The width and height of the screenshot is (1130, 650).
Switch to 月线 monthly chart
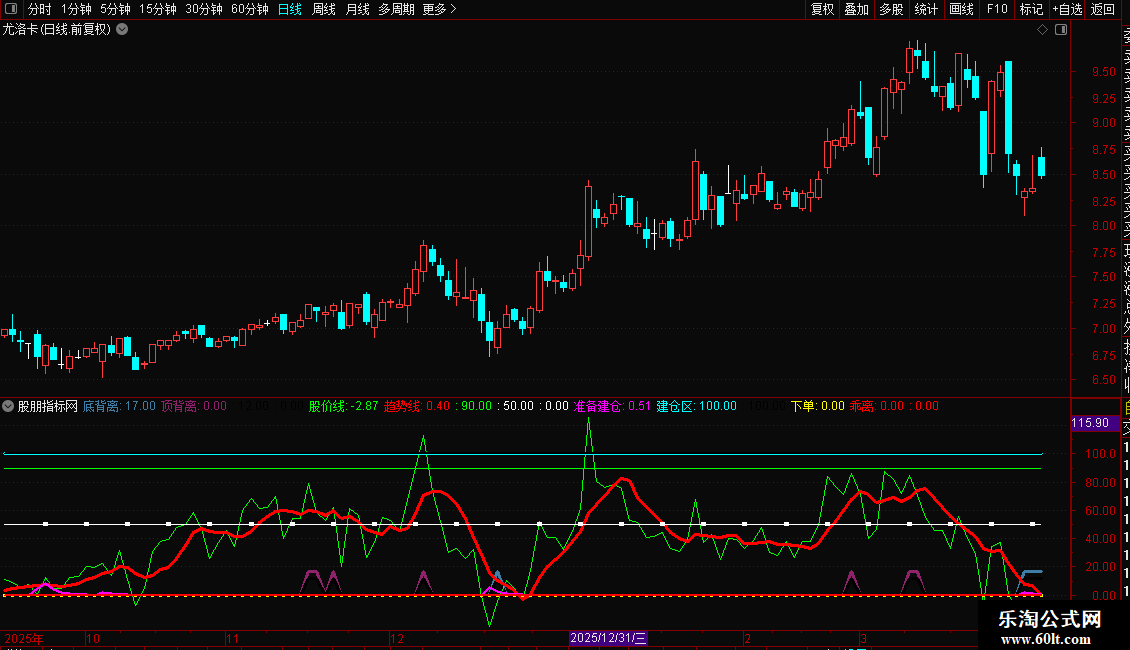357,9
